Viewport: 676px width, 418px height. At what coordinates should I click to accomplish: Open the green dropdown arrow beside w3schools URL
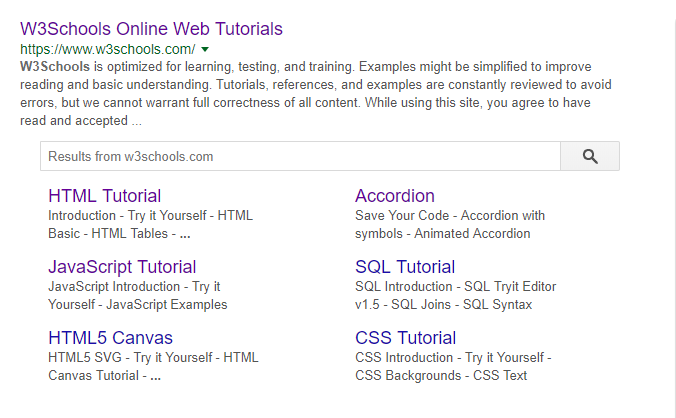(x=205, y=50)
